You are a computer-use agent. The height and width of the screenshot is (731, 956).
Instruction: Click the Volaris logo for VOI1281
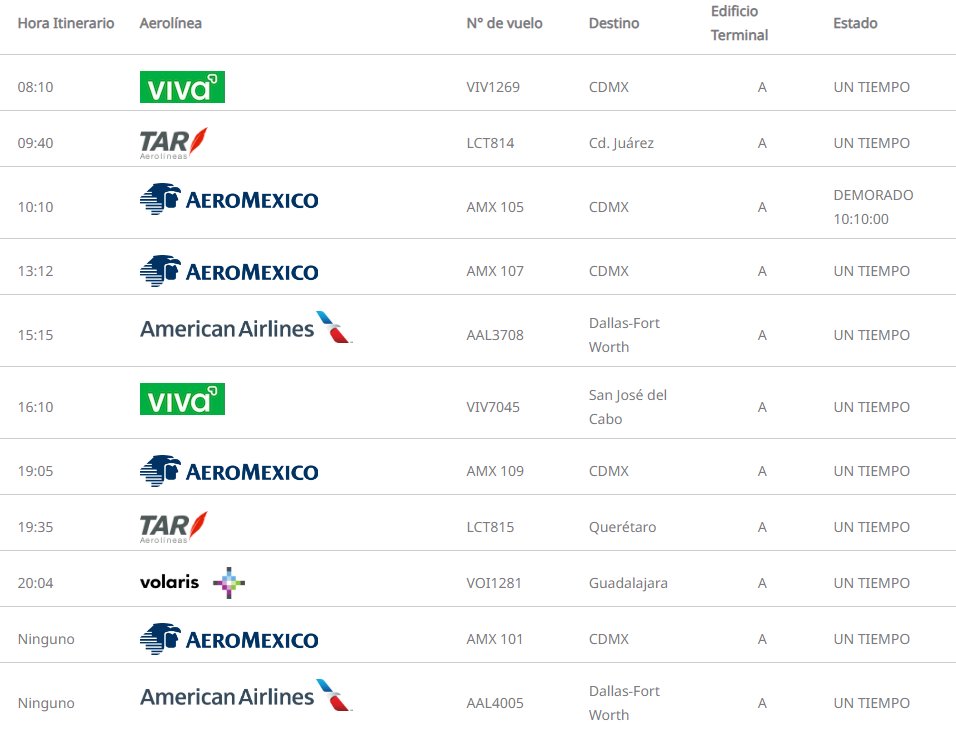coord(193,583)
